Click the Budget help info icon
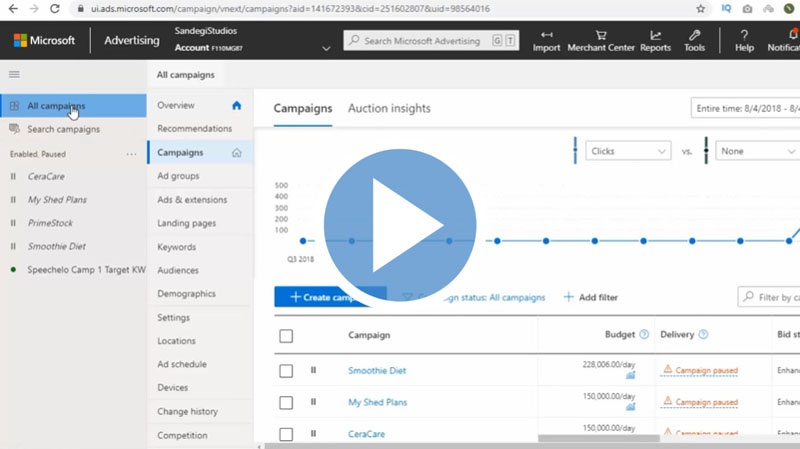The height and width of the screenshot is (449, 800). [644, 334]
